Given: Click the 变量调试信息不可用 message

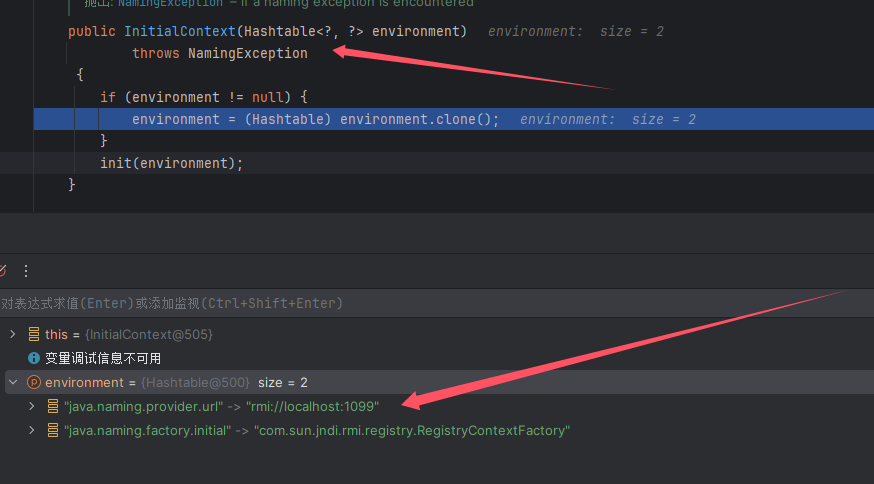Looking at the screenshot, I should [x=103, y=358].
